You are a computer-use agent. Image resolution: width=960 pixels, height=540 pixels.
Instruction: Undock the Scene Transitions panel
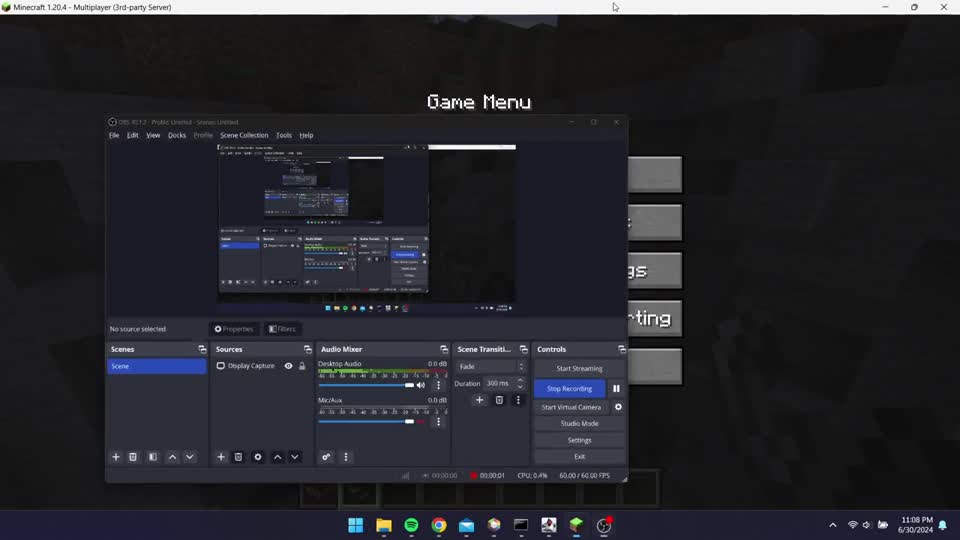523,349
